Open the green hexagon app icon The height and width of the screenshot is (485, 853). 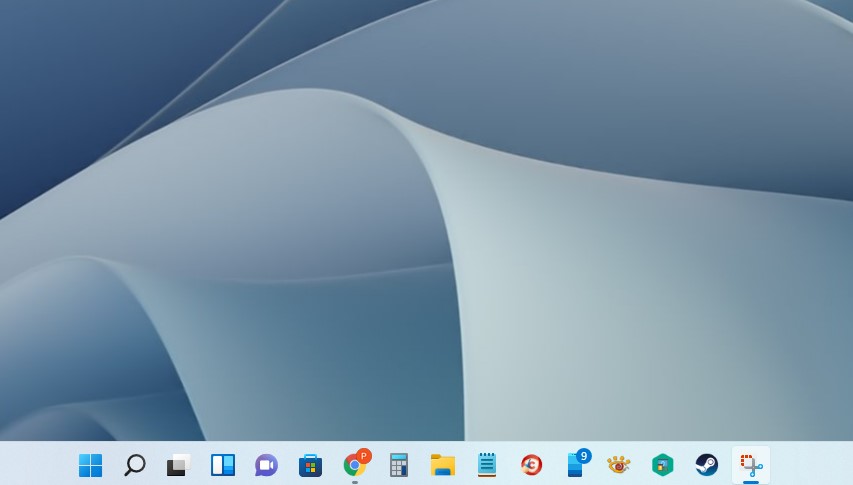[663, 465]
